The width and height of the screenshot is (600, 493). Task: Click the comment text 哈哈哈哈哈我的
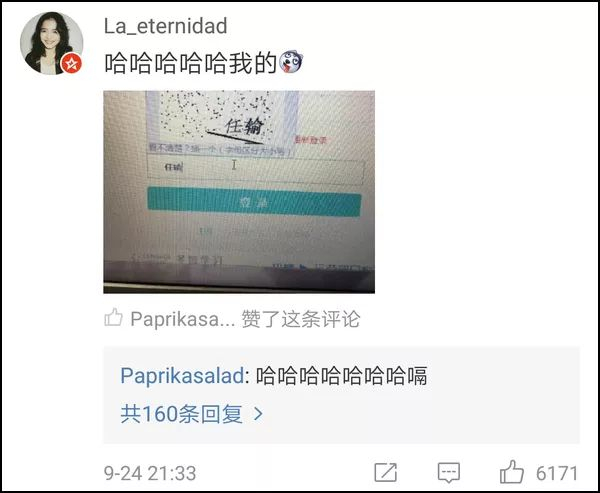coord(191,63)
